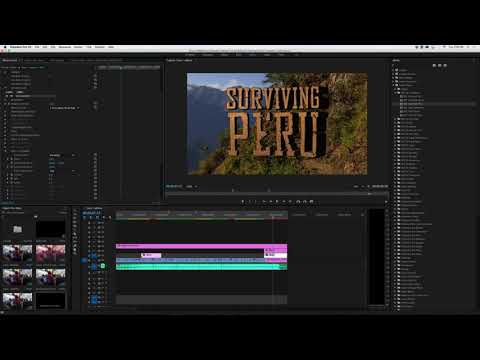Open the Window menu
The width and height of the screenshot is (480, 360).
click(100, 47)
